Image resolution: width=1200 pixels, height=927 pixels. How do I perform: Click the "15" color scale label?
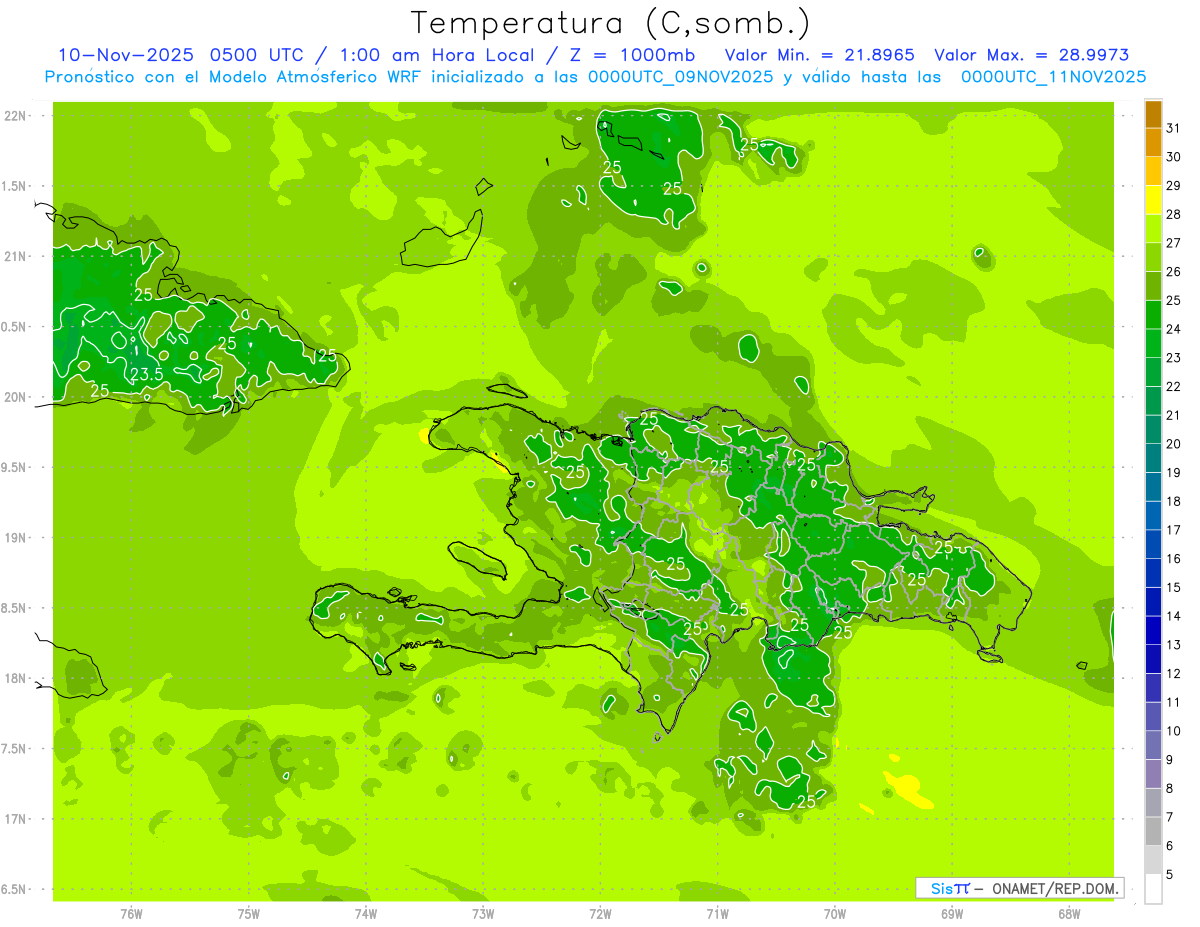click(1174, 587)
